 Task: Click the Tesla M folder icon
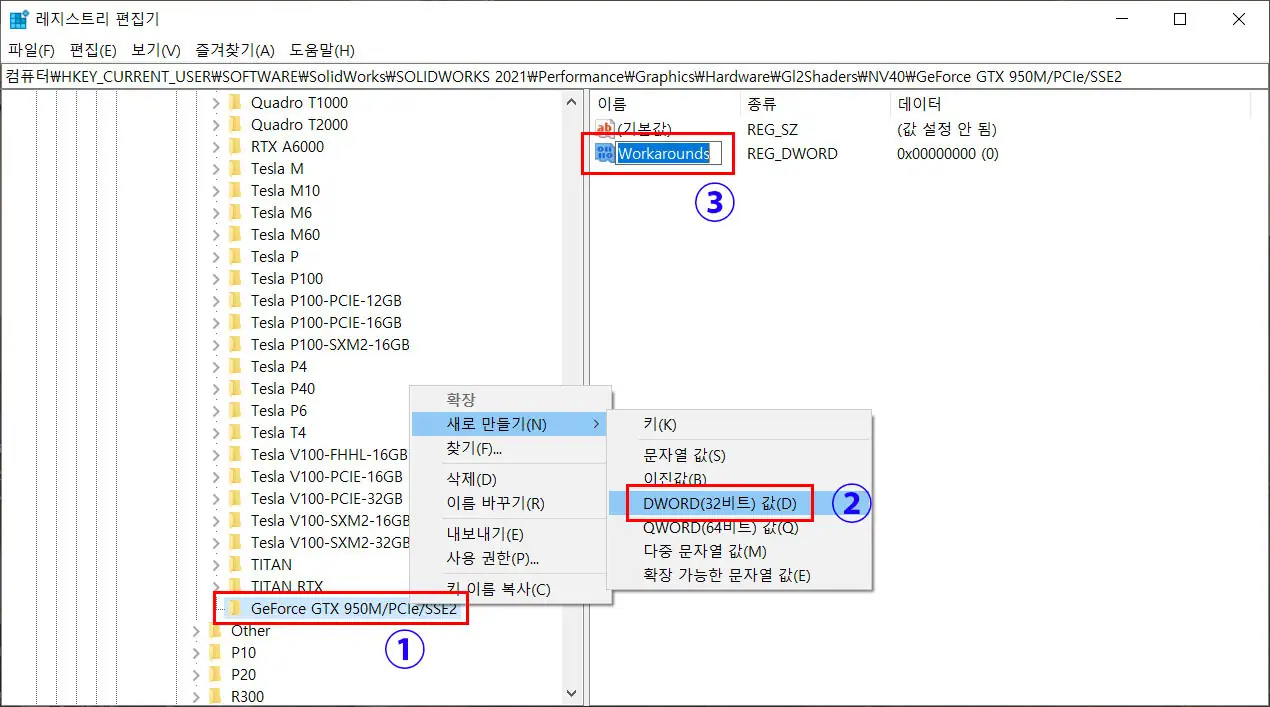pyautogui.click(x=236, y=168)
